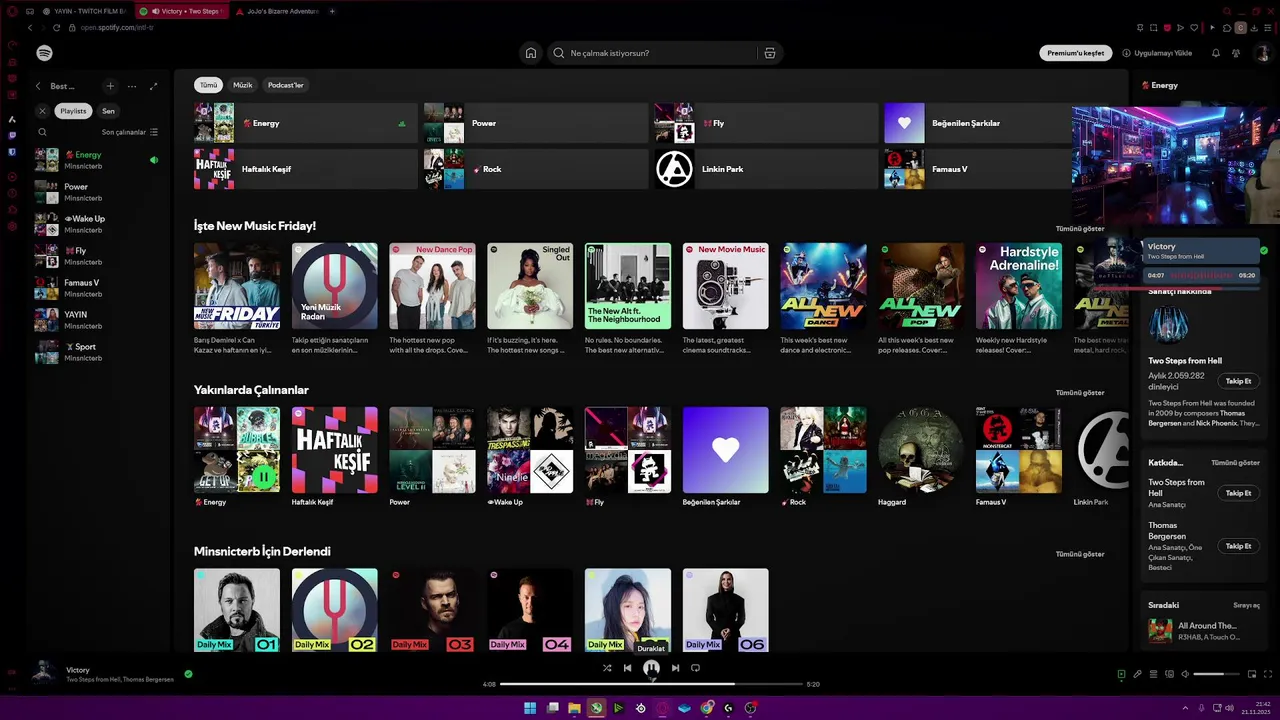Follow Thomas Bergersen with Takip Et
This screenshot has width=1280, height=720.
pos(1238,546)
